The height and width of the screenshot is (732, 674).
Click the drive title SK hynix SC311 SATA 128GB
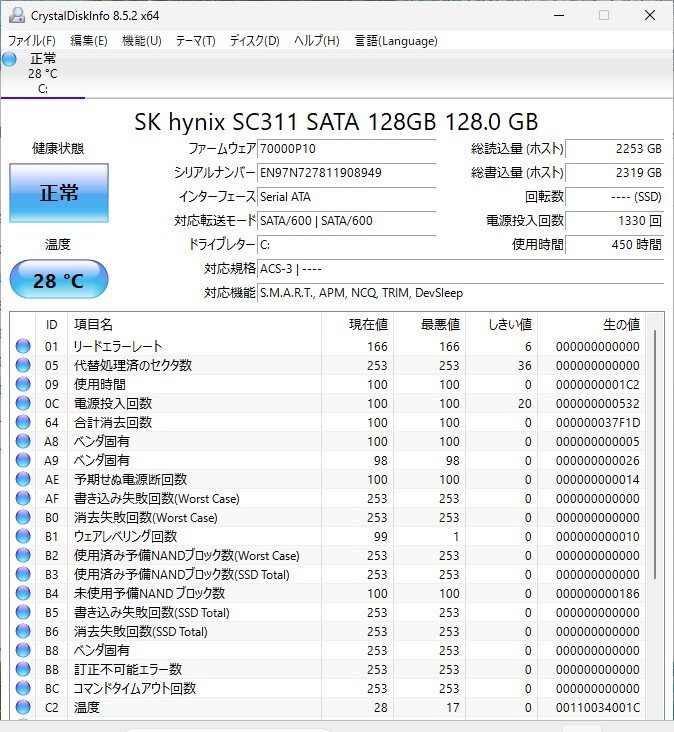pos(336,122)
